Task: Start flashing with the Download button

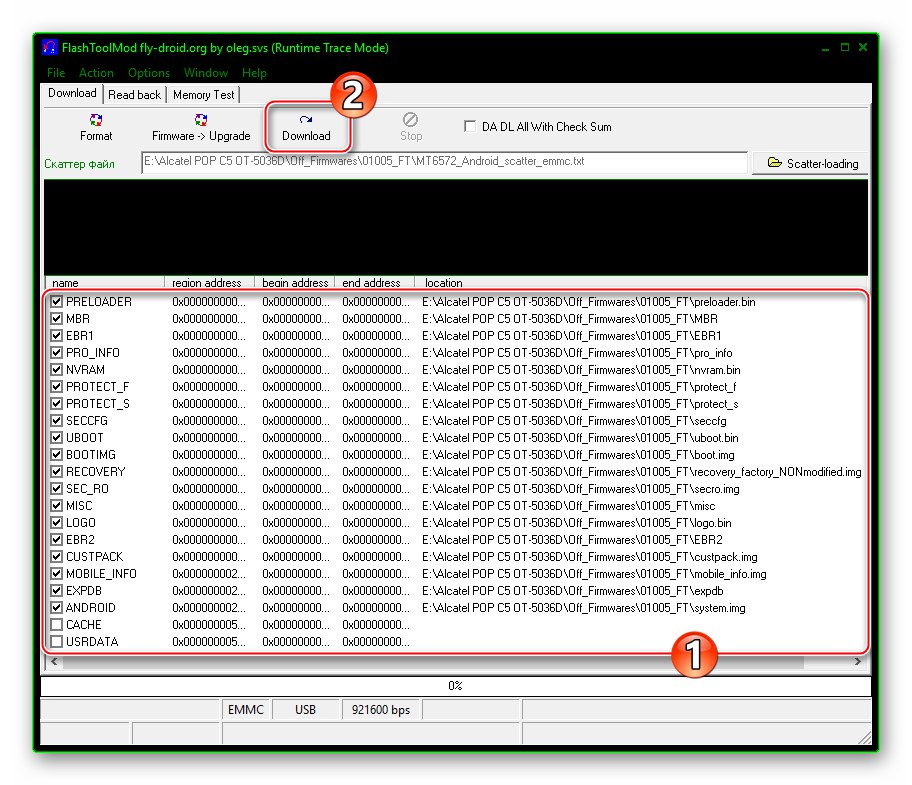Action: (306, 127)
